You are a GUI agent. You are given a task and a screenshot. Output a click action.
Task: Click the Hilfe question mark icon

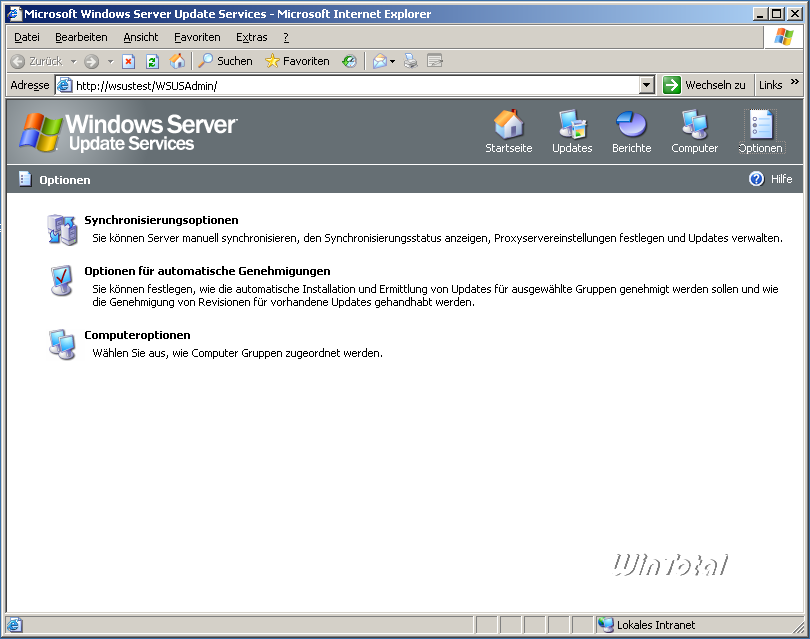point(756,179)
